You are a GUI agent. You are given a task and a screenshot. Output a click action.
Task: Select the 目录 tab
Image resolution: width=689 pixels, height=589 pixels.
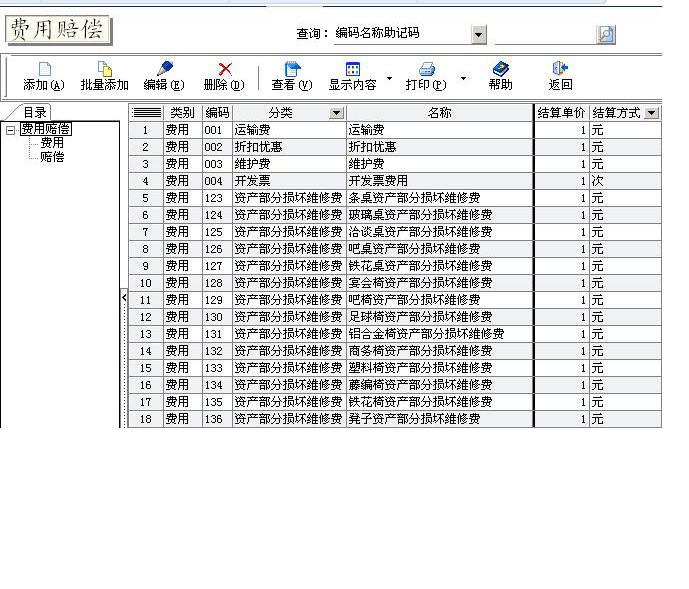point(34,112)
